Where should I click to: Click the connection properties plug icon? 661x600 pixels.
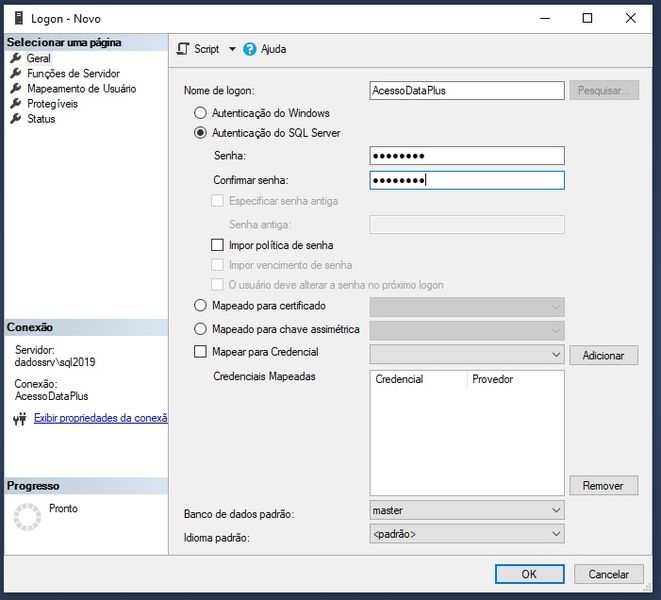[x=20, y=418]
